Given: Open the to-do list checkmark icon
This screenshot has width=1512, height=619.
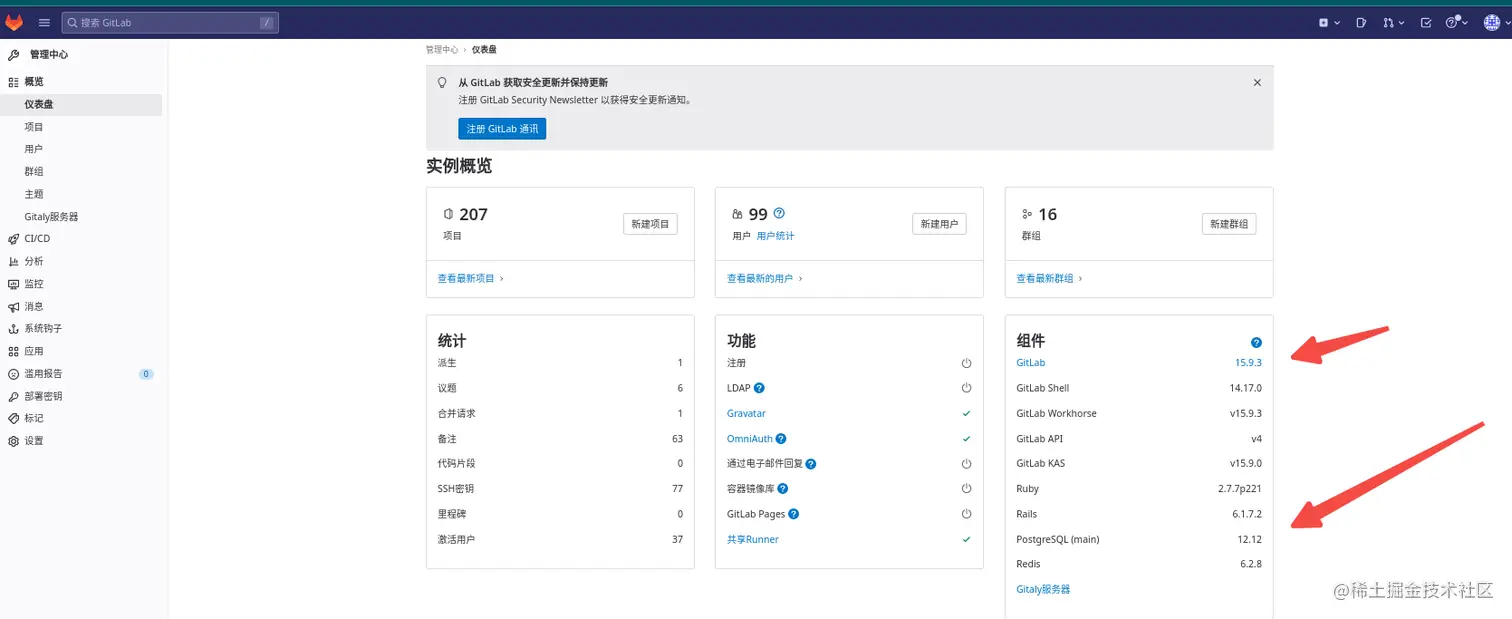Looking at the screenshot, I should (x=1426, y=22).
